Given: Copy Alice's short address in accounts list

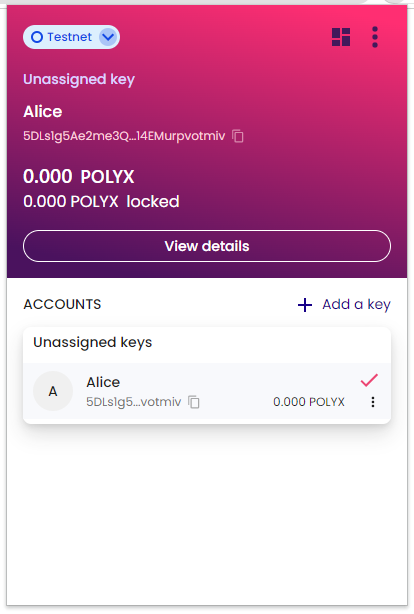Looking at the screenshot, I should tap(194, 402).
